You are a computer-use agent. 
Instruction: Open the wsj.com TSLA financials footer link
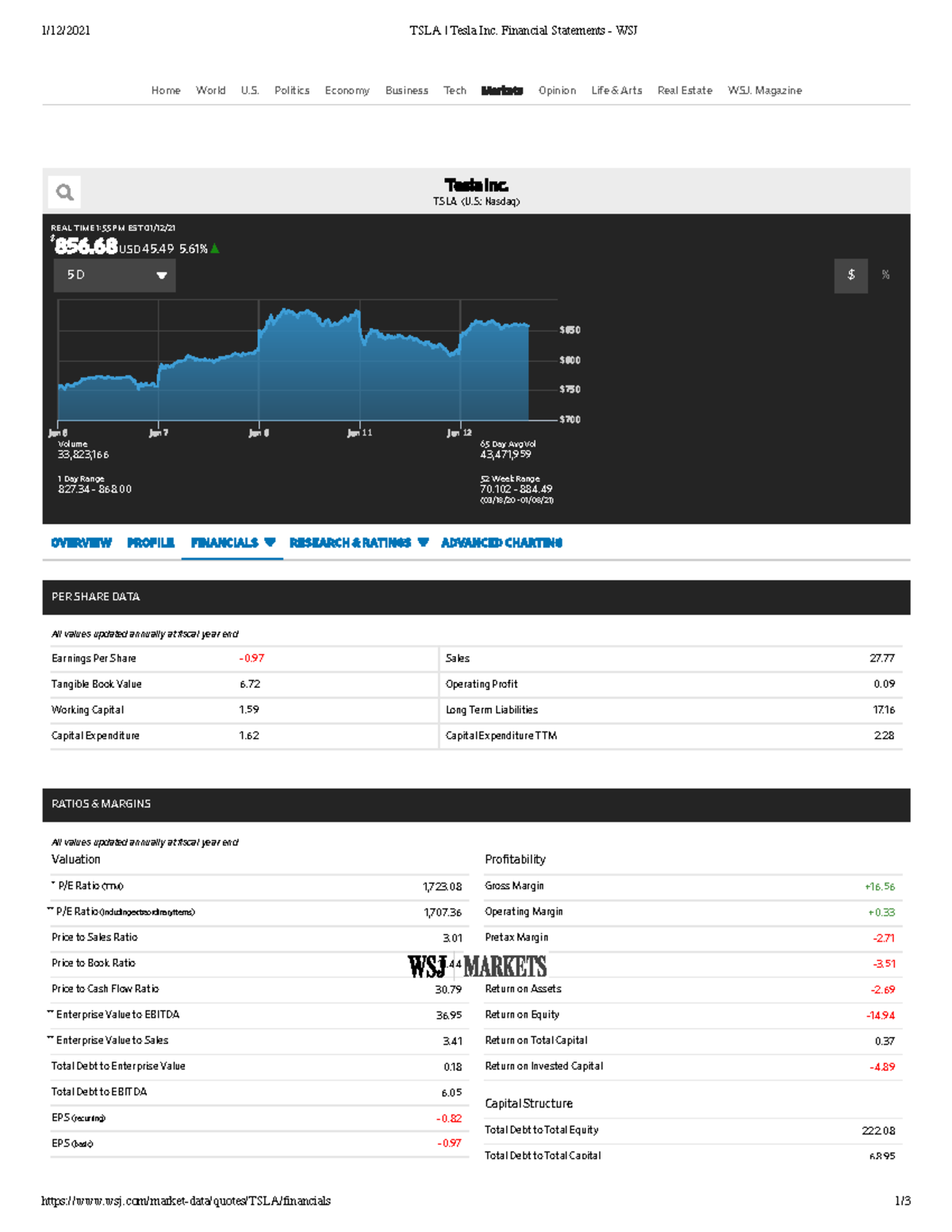[186, 1200]
